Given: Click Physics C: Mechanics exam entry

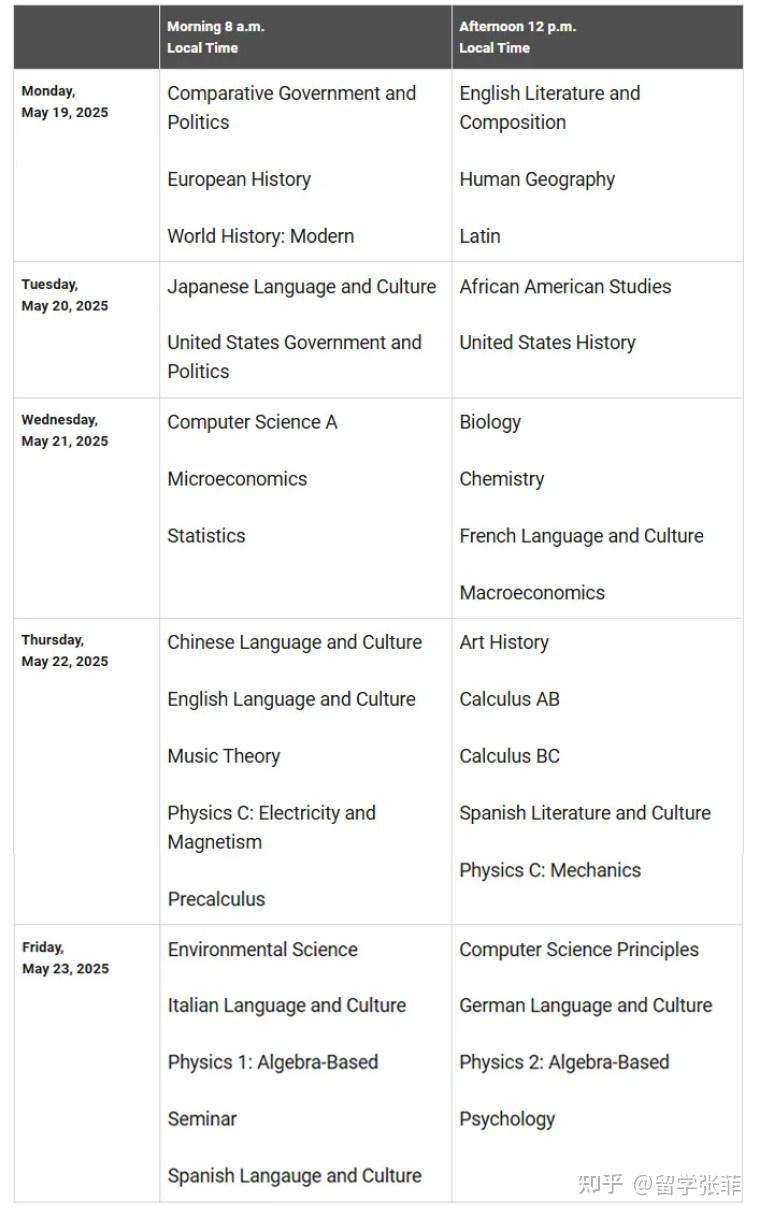Looking at the screenshot, I should (x=550, y=870).
